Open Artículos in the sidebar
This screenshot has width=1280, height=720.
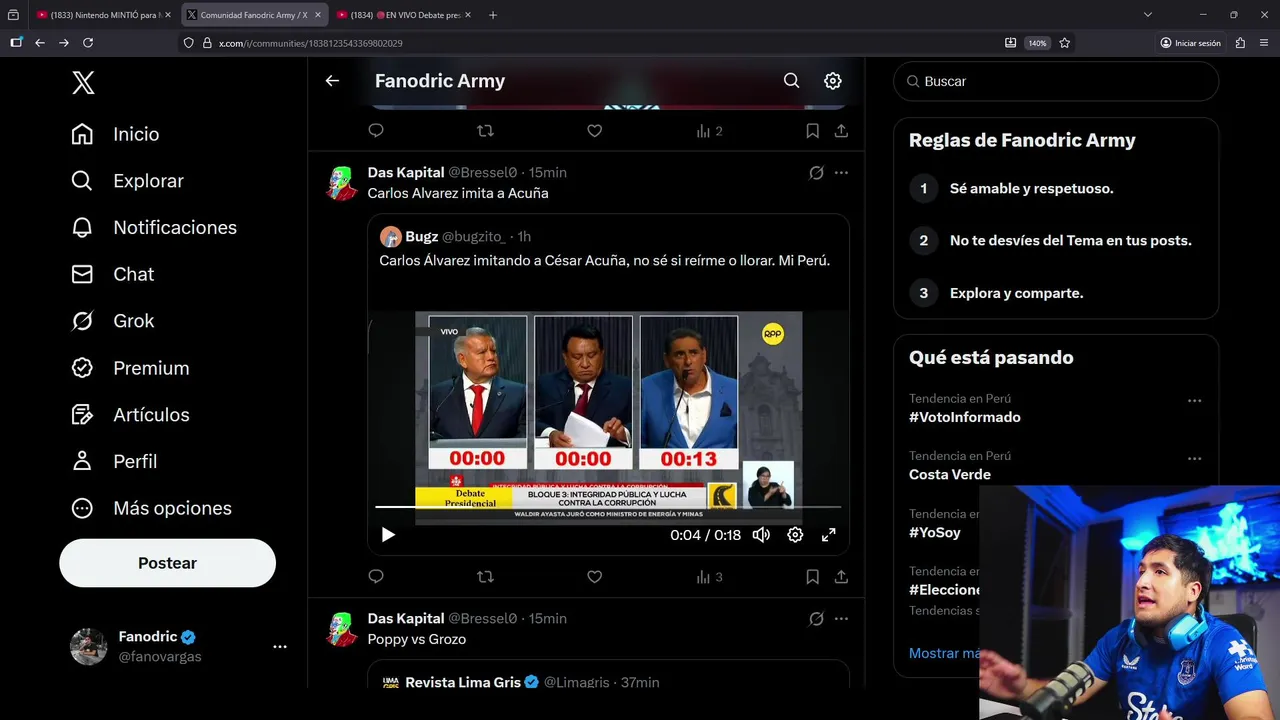click(x=130, y=415)
